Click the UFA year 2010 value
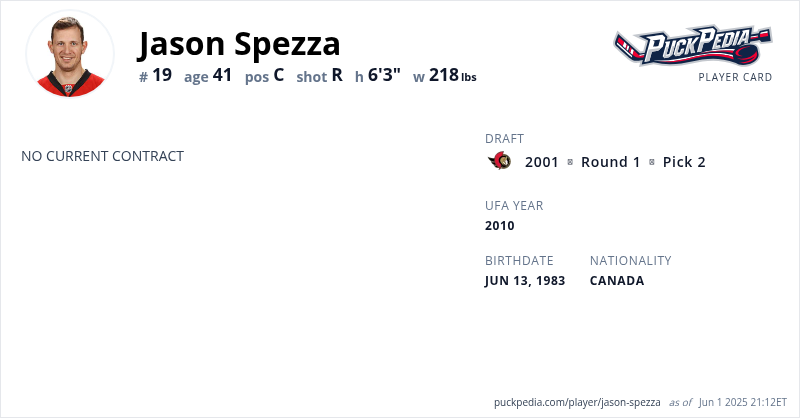This screenshot has height=418, width=800. point(500,225)
